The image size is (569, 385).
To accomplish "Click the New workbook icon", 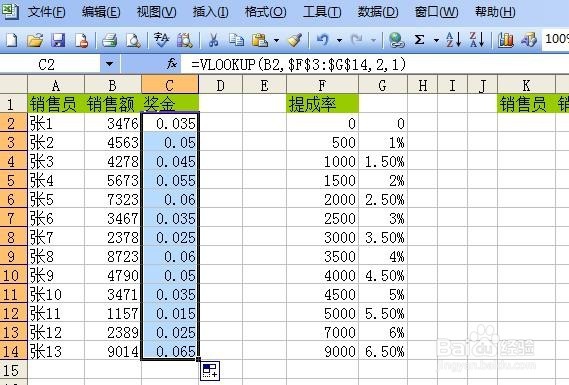I will (x=12, y=40).
